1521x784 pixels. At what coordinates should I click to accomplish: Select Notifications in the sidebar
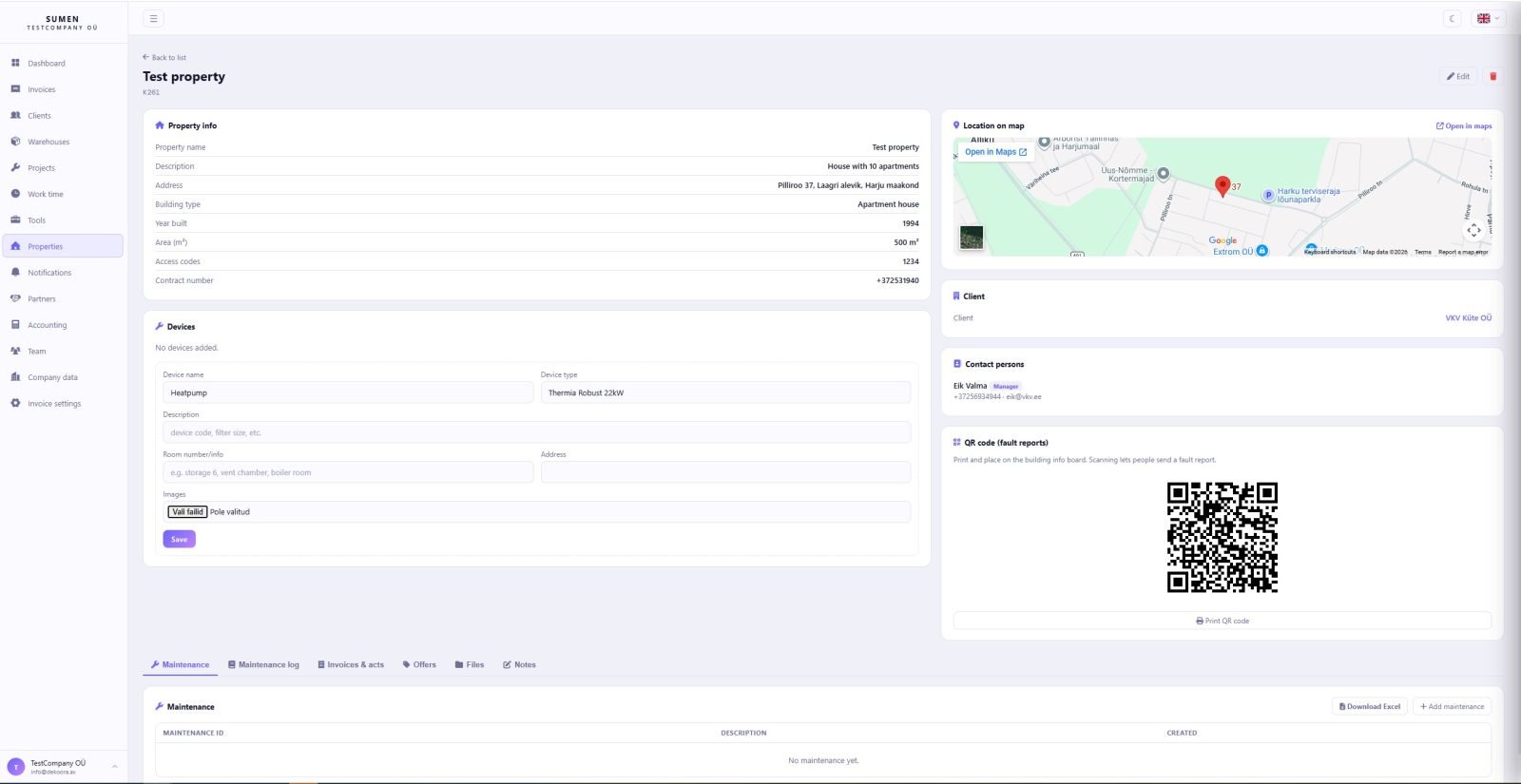click(x=64, y=273)
